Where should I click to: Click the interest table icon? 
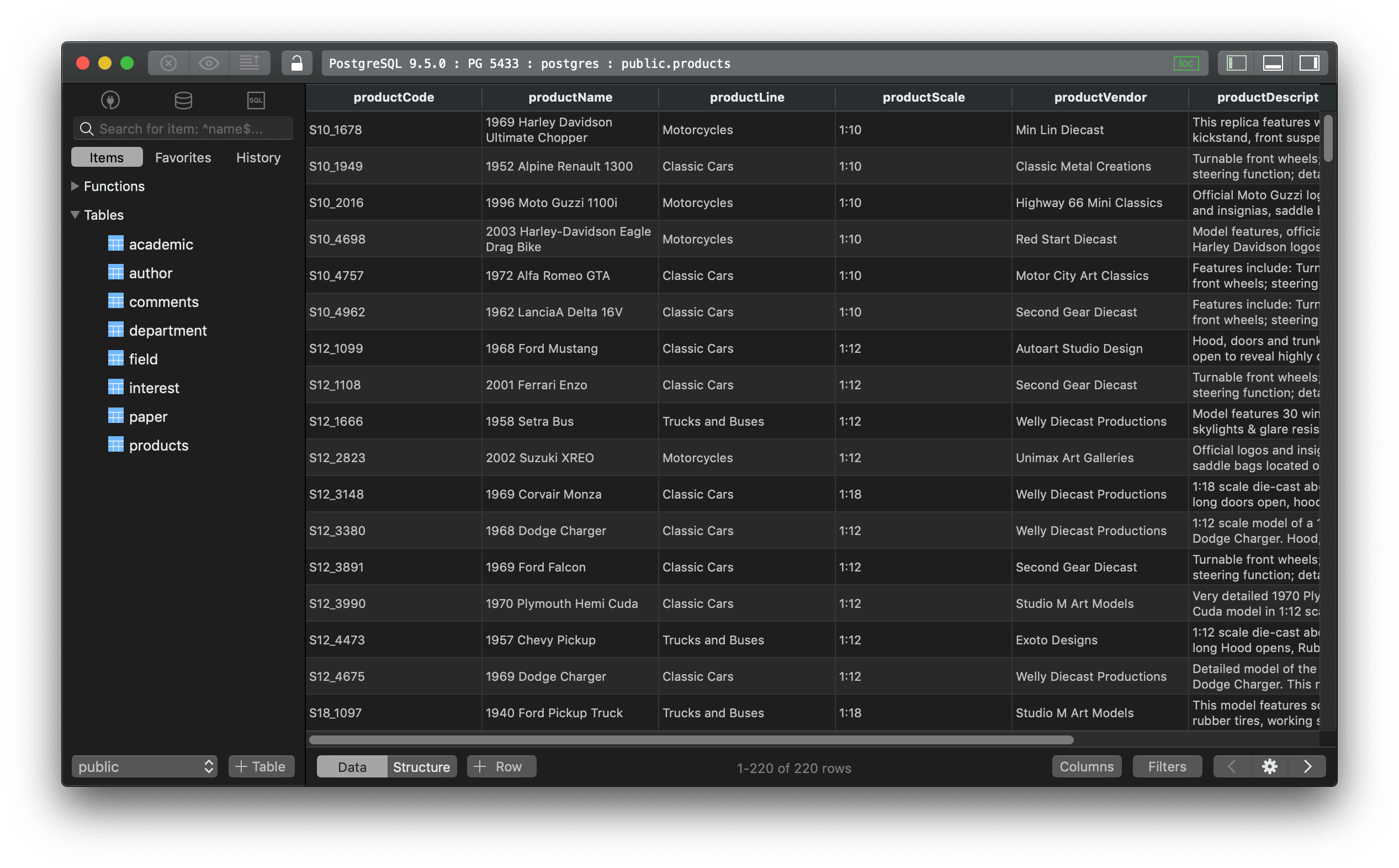pyautogui.click(x=115, y=387)
